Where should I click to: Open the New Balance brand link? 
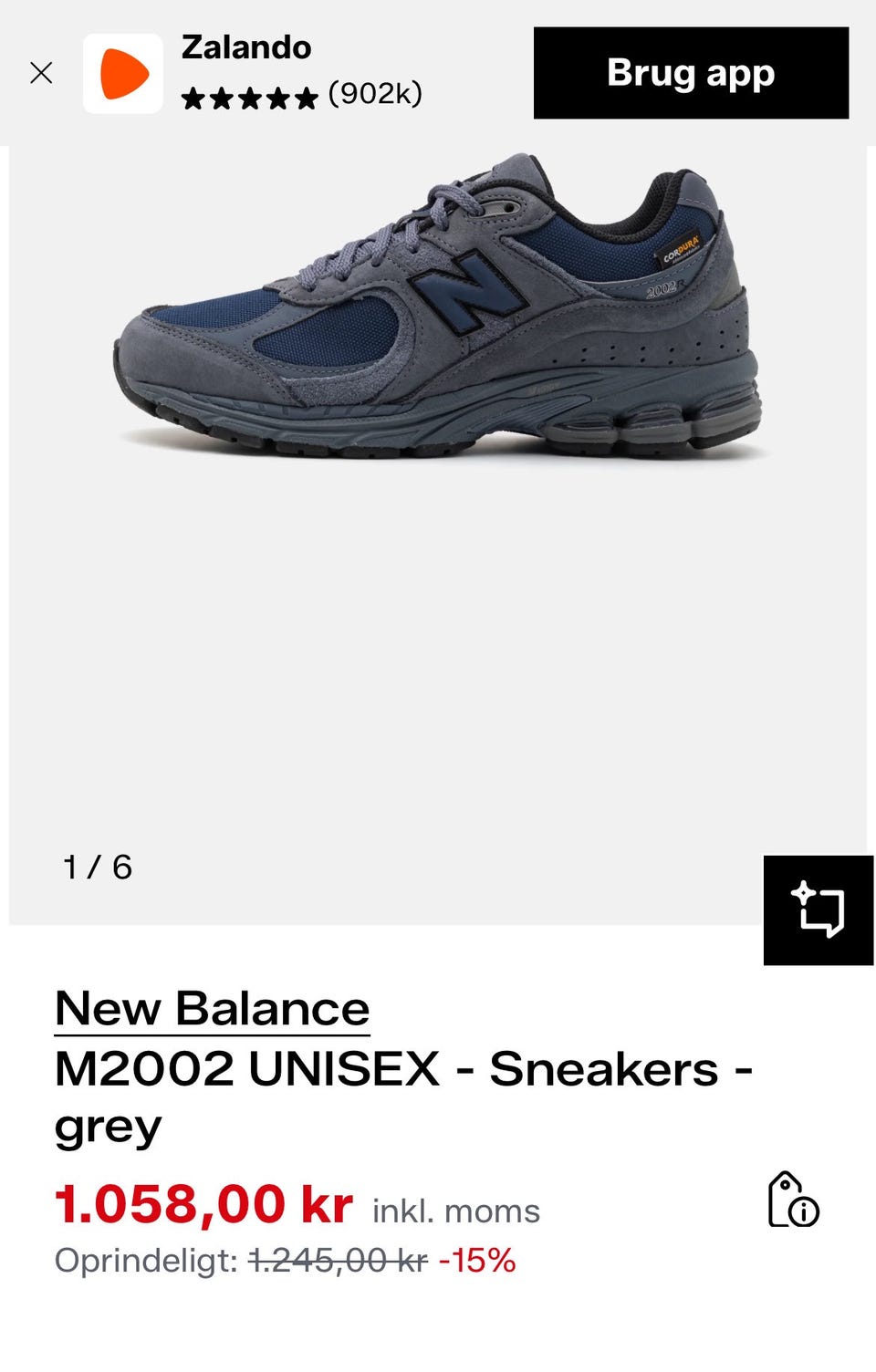point(212,1009)
